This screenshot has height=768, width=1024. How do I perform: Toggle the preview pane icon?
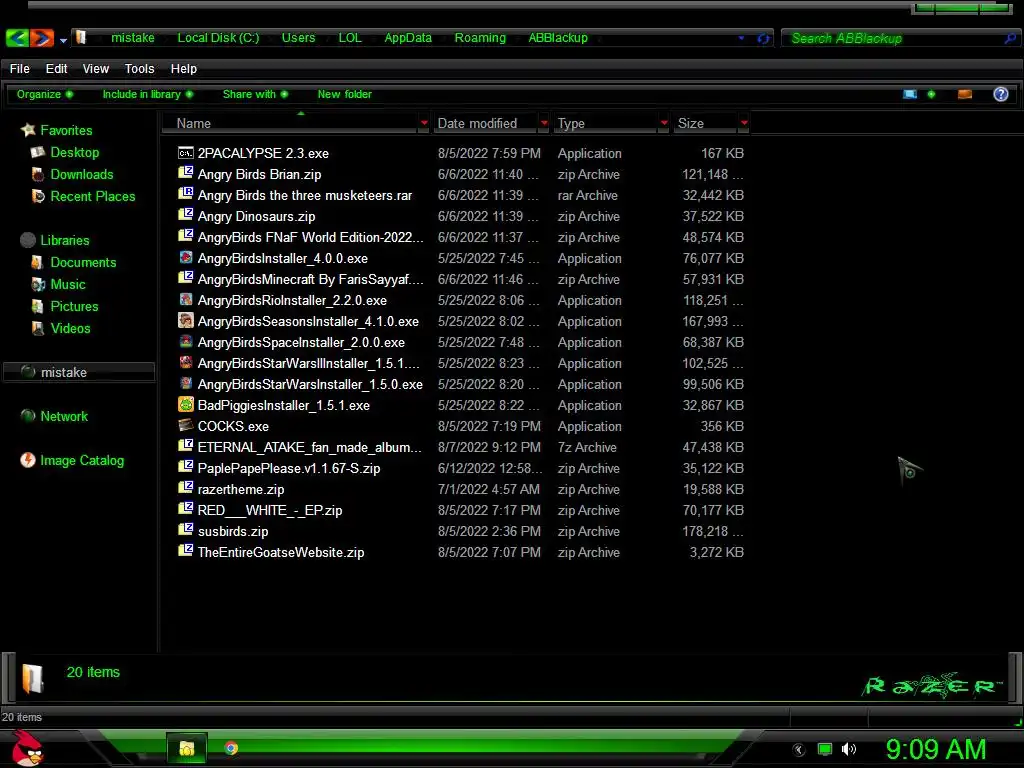tap(965, 94)
